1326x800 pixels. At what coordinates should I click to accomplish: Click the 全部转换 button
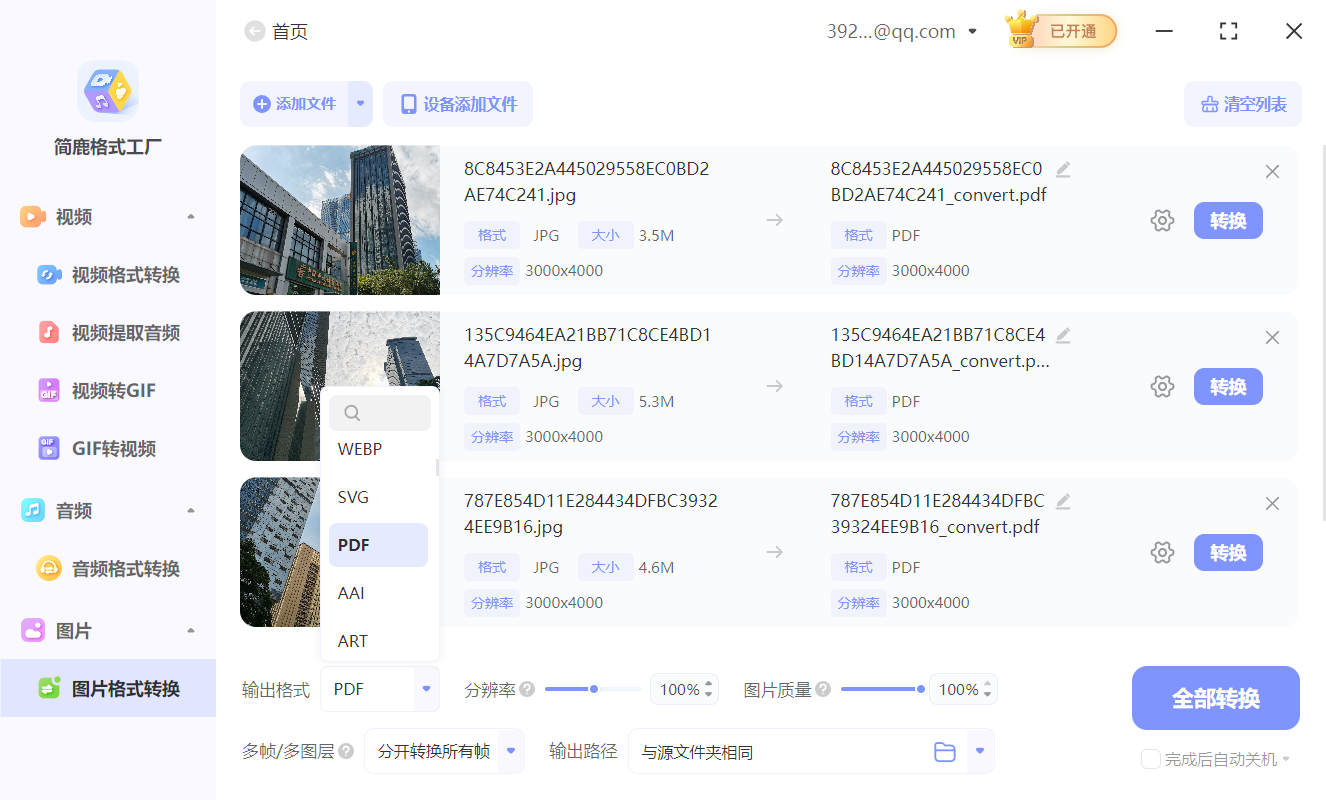point(1215,698)
